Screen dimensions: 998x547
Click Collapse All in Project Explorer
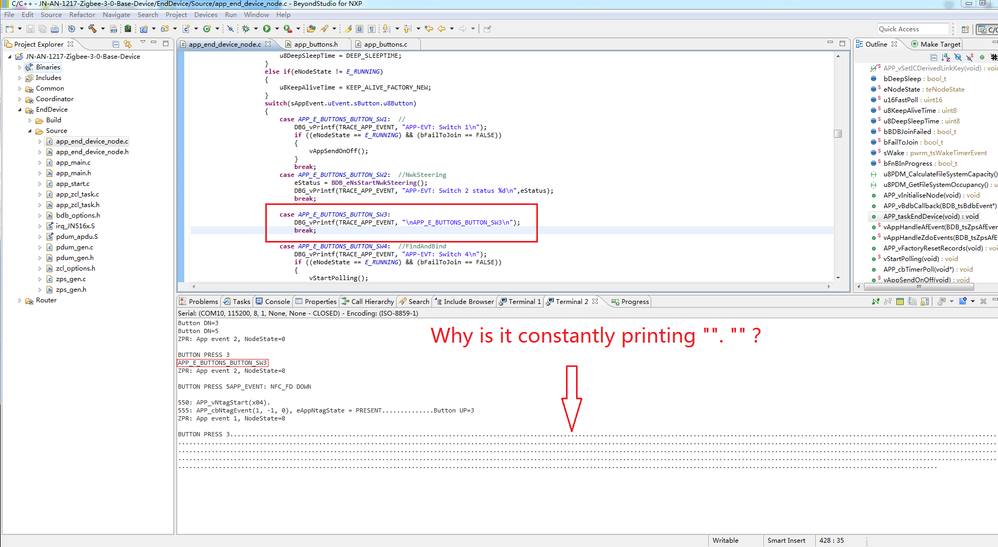pos(116,44)
